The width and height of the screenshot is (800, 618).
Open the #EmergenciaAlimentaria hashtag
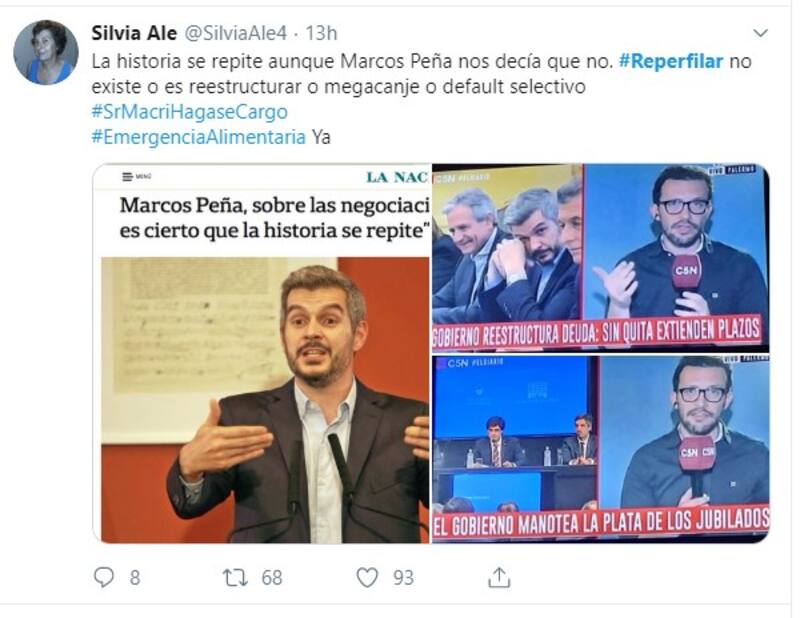point(198,137)
